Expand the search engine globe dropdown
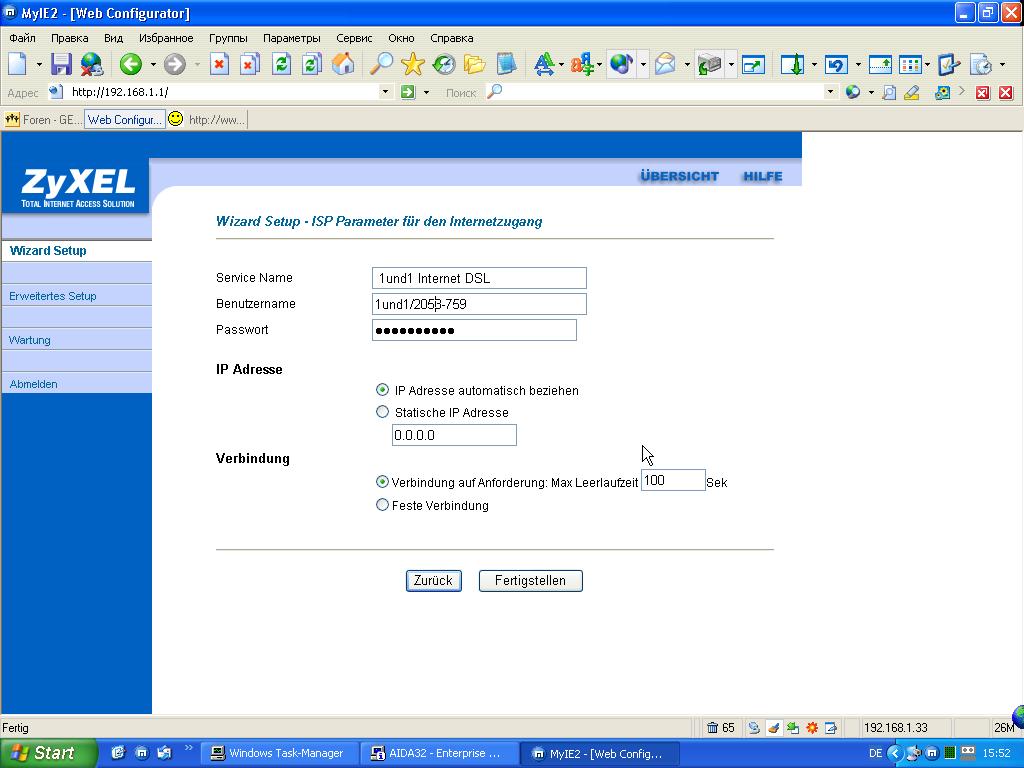 [871, 93]
